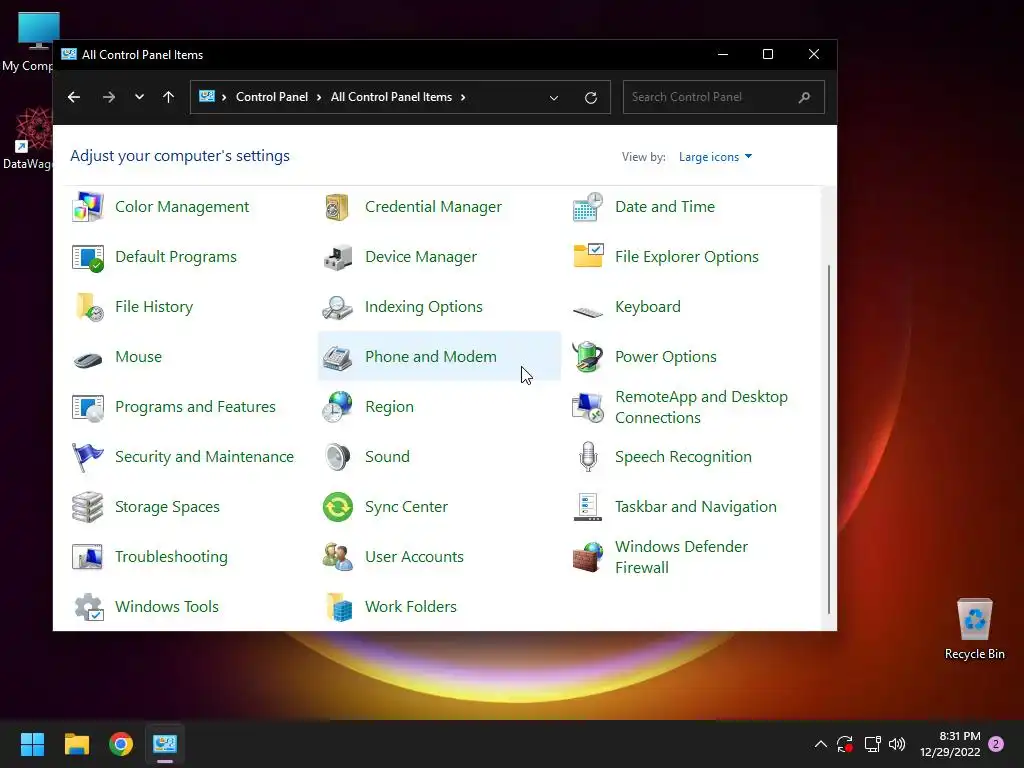This screenshot has height=768, width=1024.
Task: Expand chevron after All Control Panel Items
Action: pyautogui.click(x=463, y=97)
